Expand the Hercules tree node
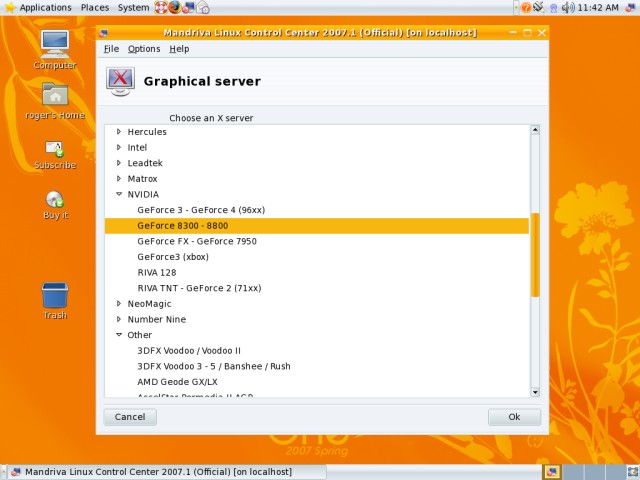640x480 pixels. click(119, 131)
